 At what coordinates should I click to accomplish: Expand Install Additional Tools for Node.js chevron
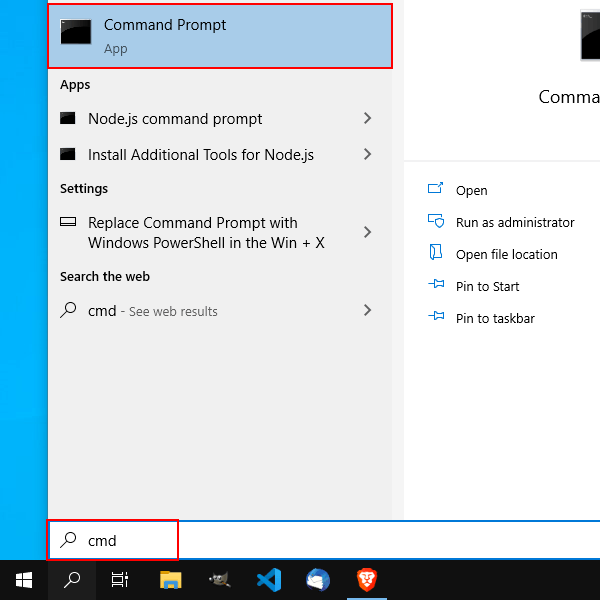[x=367, y=154]
